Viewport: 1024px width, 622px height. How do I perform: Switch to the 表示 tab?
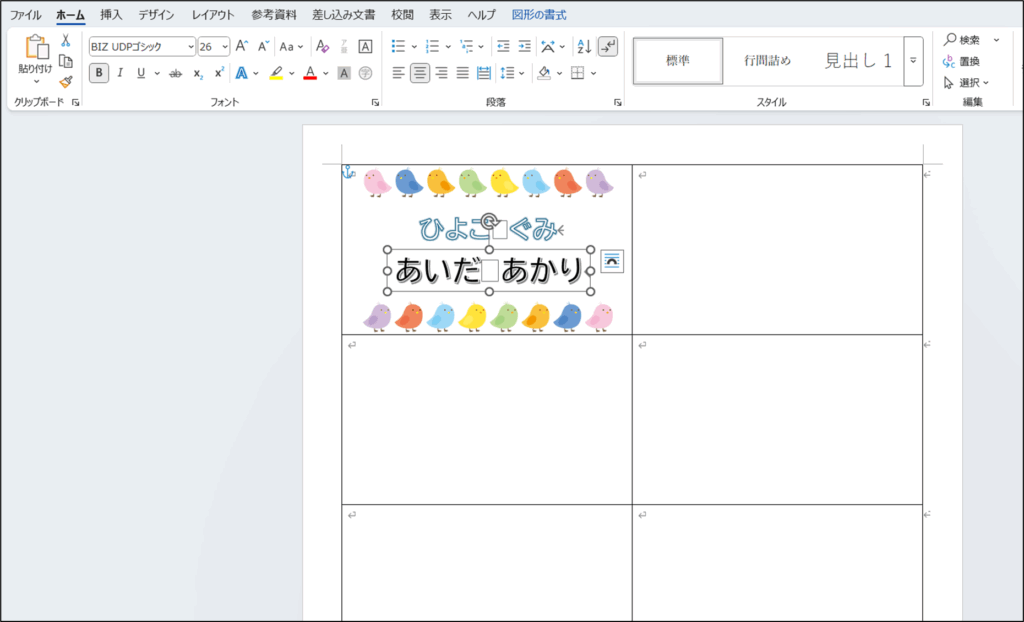(440, 14)
